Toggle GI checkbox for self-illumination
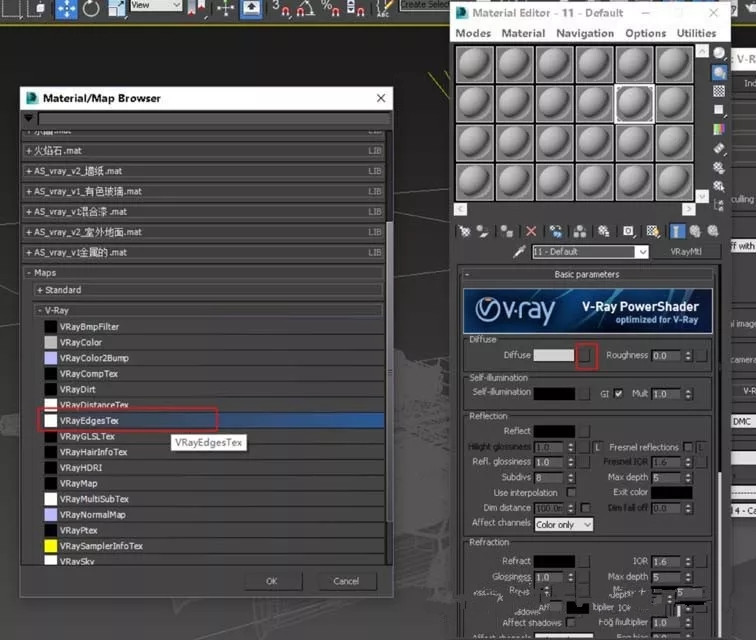The height and width of the screenshot is (640, 756). 618,394
